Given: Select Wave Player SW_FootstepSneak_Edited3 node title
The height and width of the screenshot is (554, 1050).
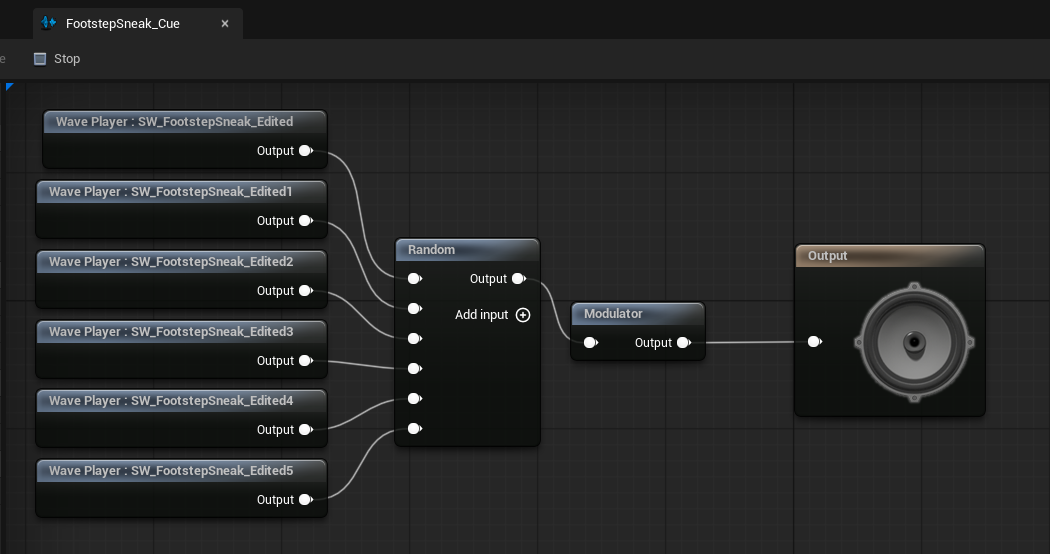Looking at the screenshot, I should (181, 332).
